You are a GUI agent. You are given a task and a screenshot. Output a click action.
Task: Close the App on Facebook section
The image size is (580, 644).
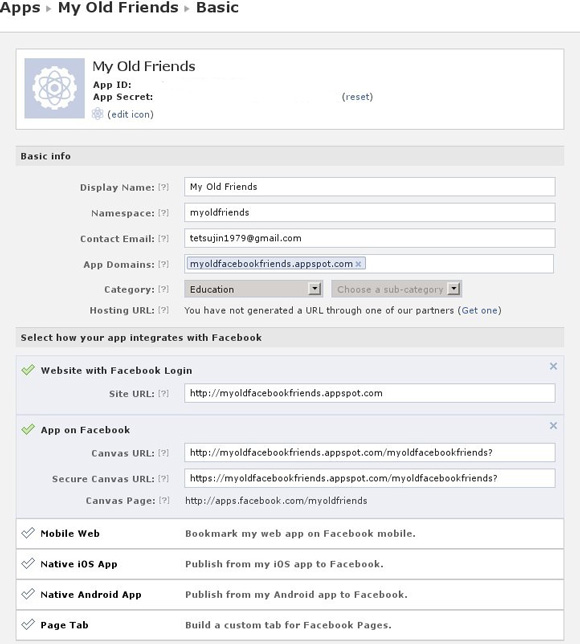(x=553, y=426)
